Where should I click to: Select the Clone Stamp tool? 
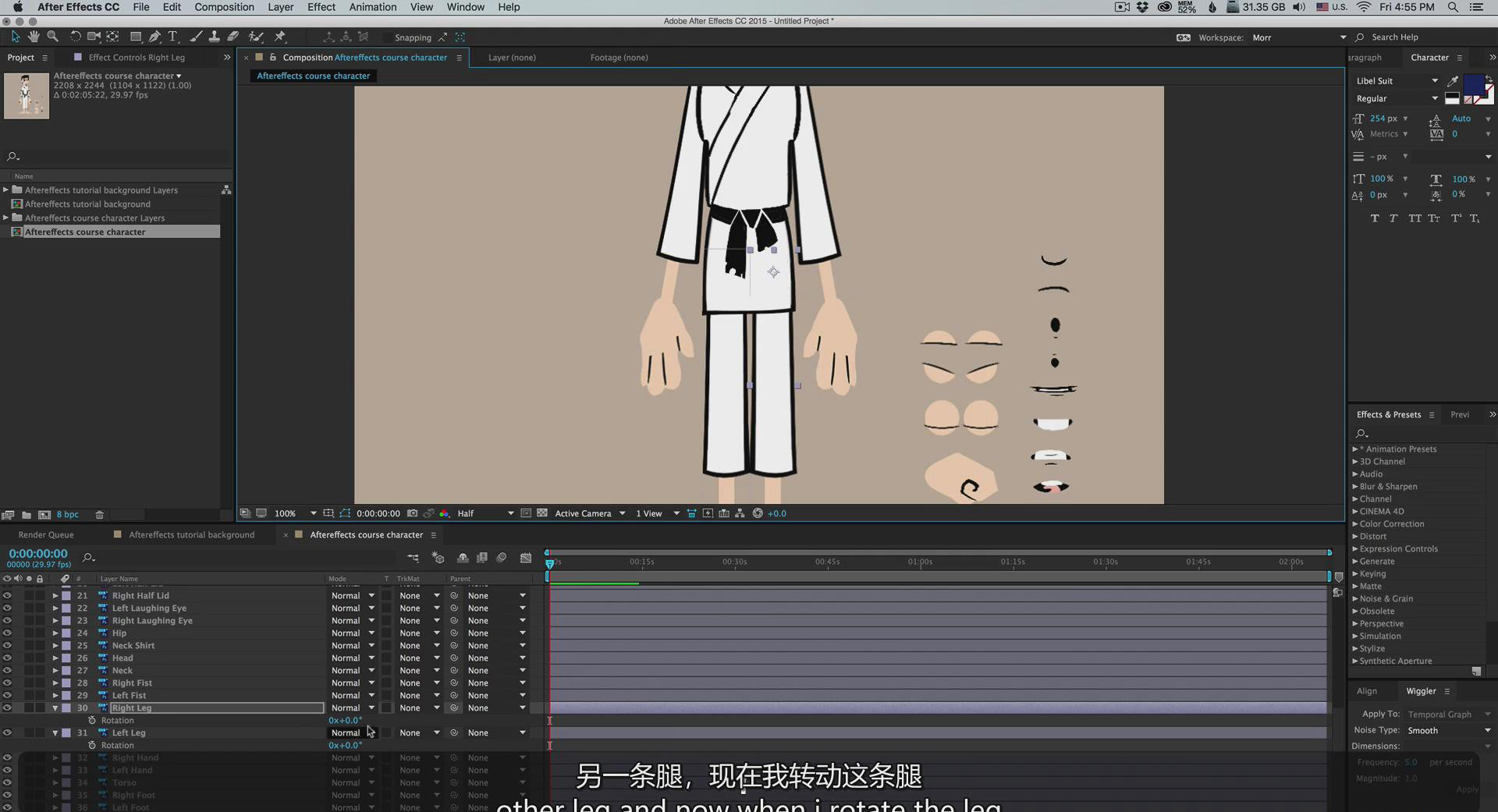coord(214,37)
